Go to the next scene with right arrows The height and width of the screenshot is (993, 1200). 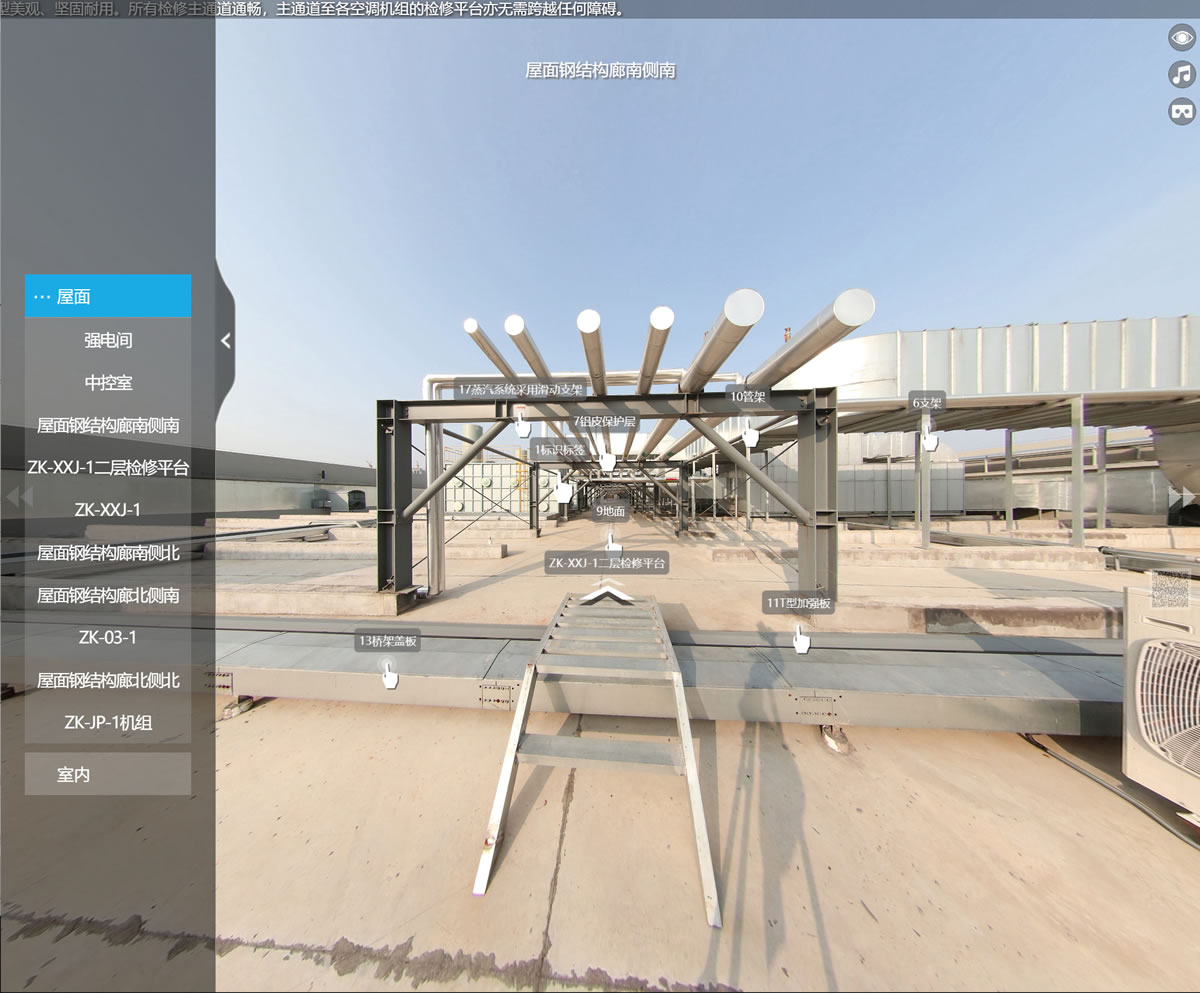coord(1182,496)
